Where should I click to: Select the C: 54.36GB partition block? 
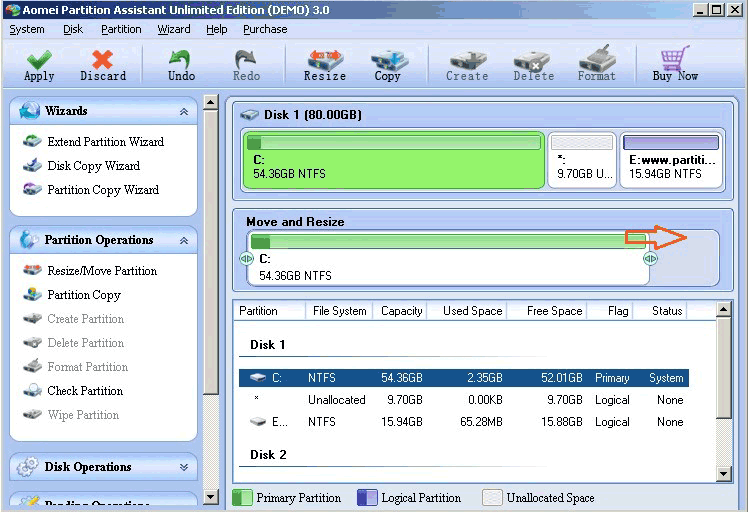[x=394, y=160]
